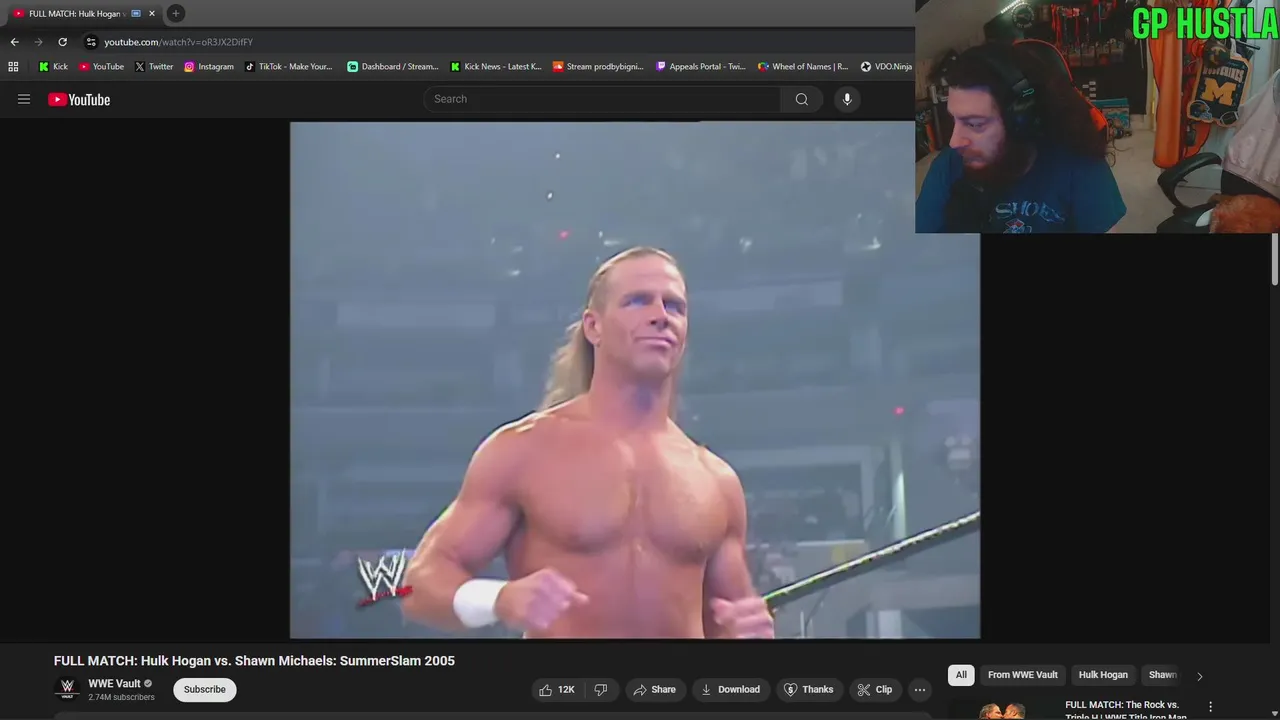1280x720 pixels.
Task: Open more actions ellipsis menu
Action: coord(920,690)
